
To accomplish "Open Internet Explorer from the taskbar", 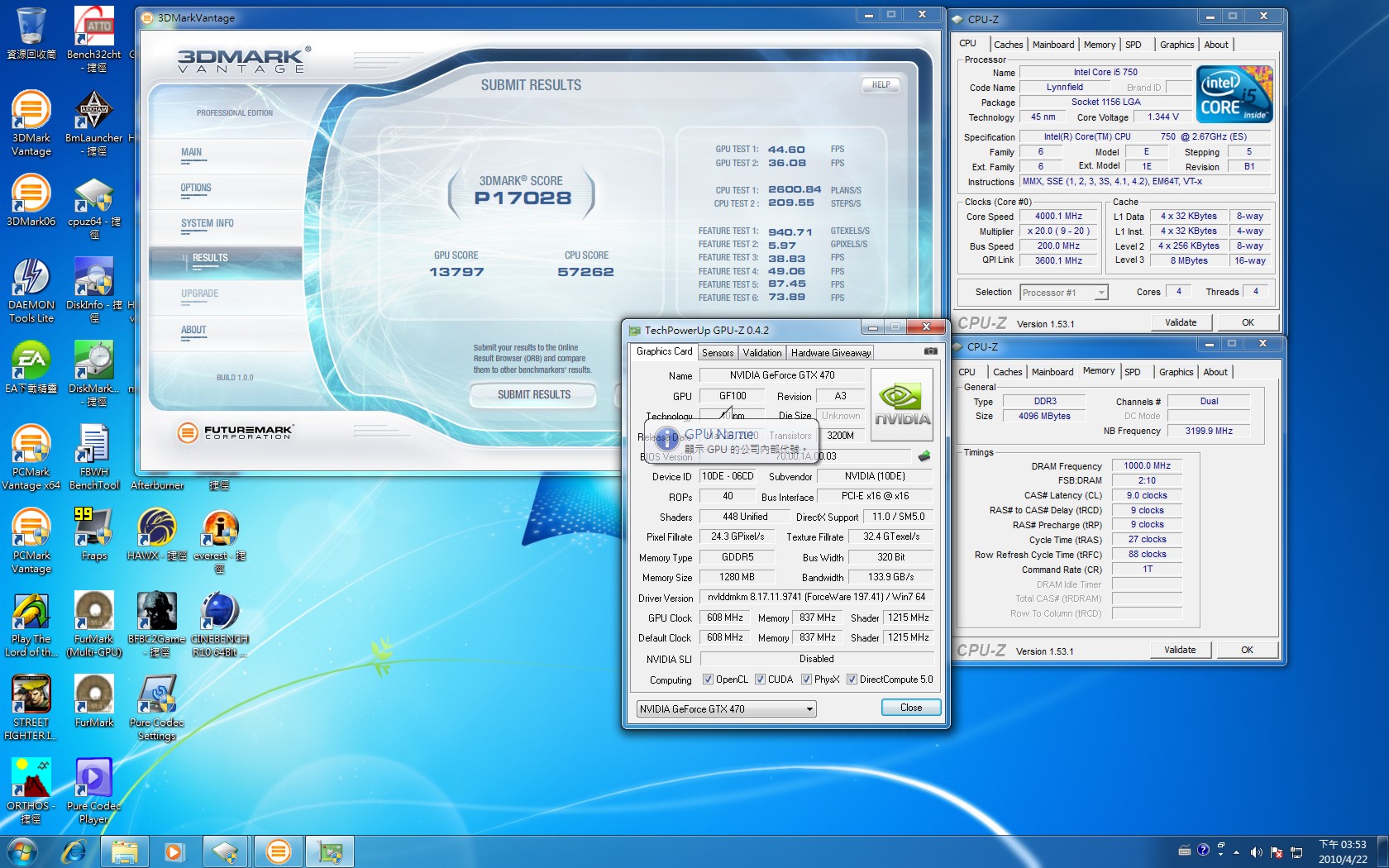I will coord(74,851).
